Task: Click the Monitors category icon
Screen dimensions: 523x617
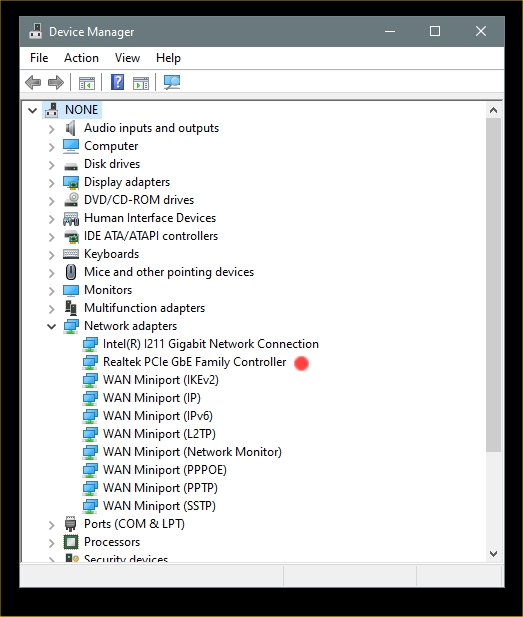Action: tap(71, 290)
